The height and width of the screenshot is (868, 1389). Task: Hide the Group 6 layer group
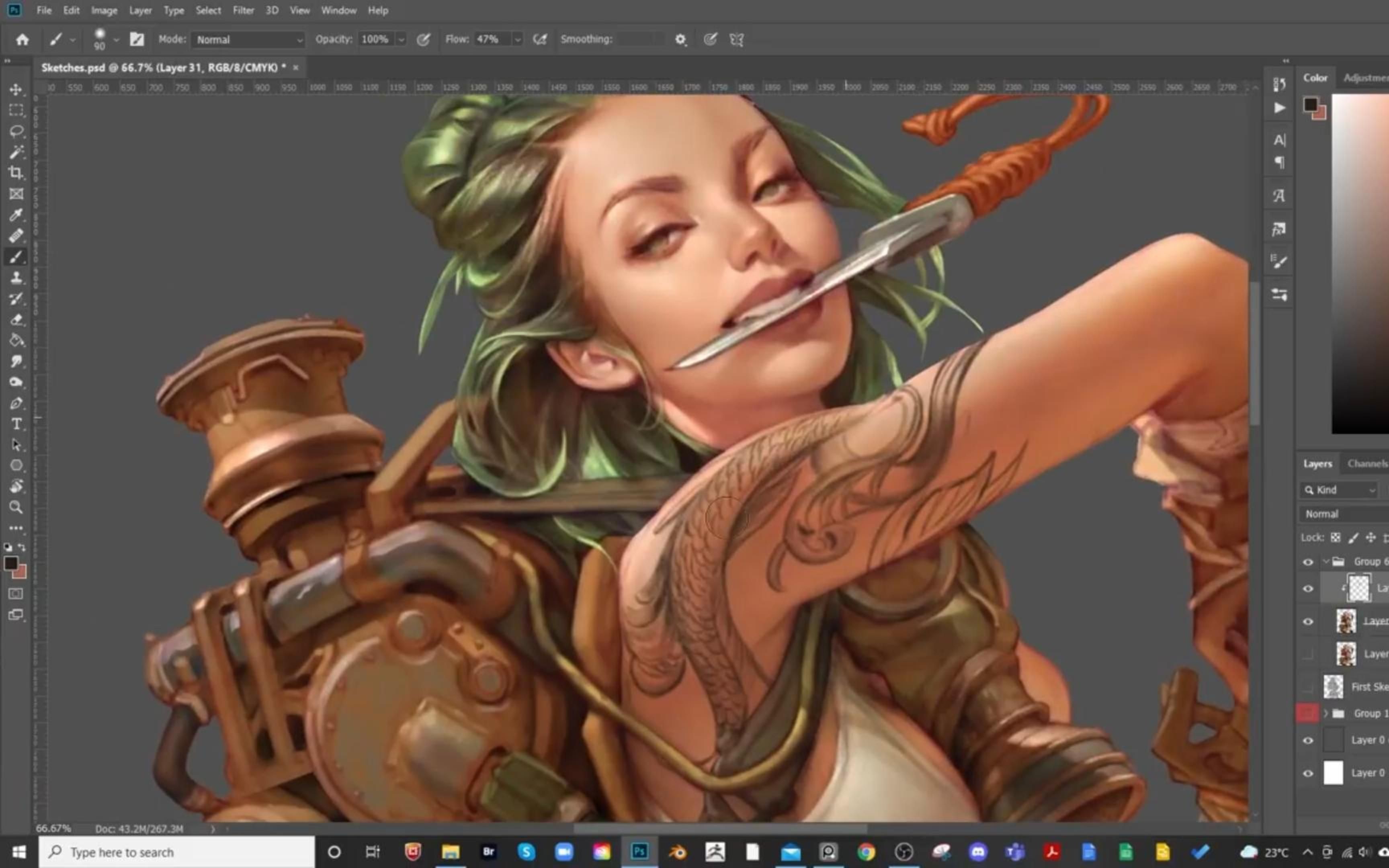pos(1308,562)
